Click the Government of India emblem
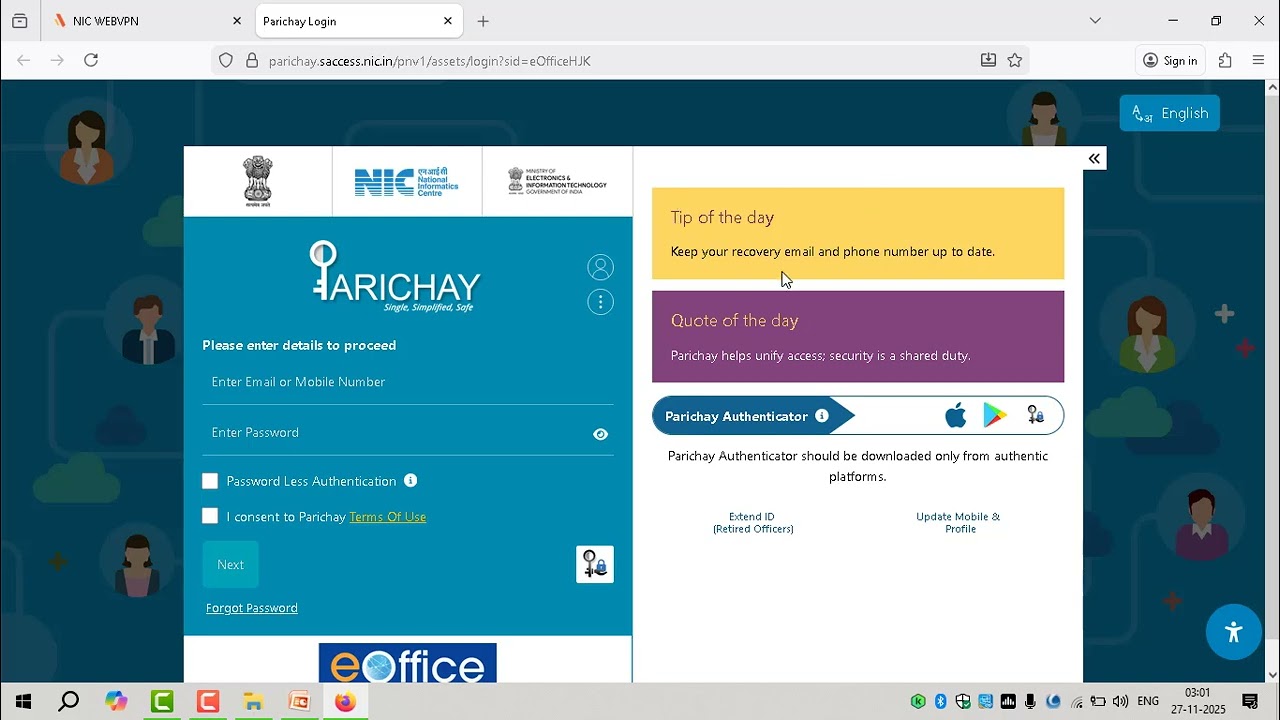Viewport: 1280px width, 720px height. (x=258, y=181)
